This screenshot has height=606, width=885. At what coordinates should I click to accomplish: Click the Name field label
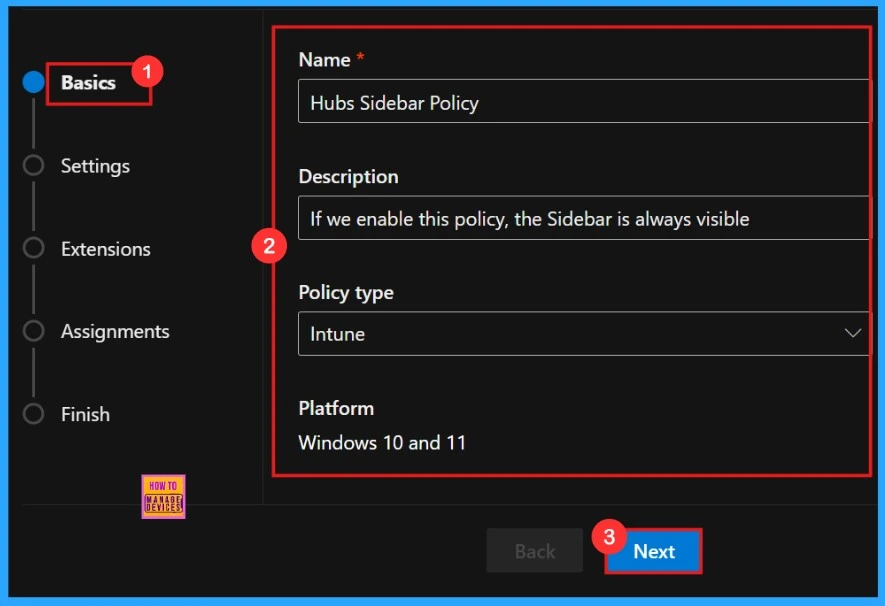coord(325,59)
